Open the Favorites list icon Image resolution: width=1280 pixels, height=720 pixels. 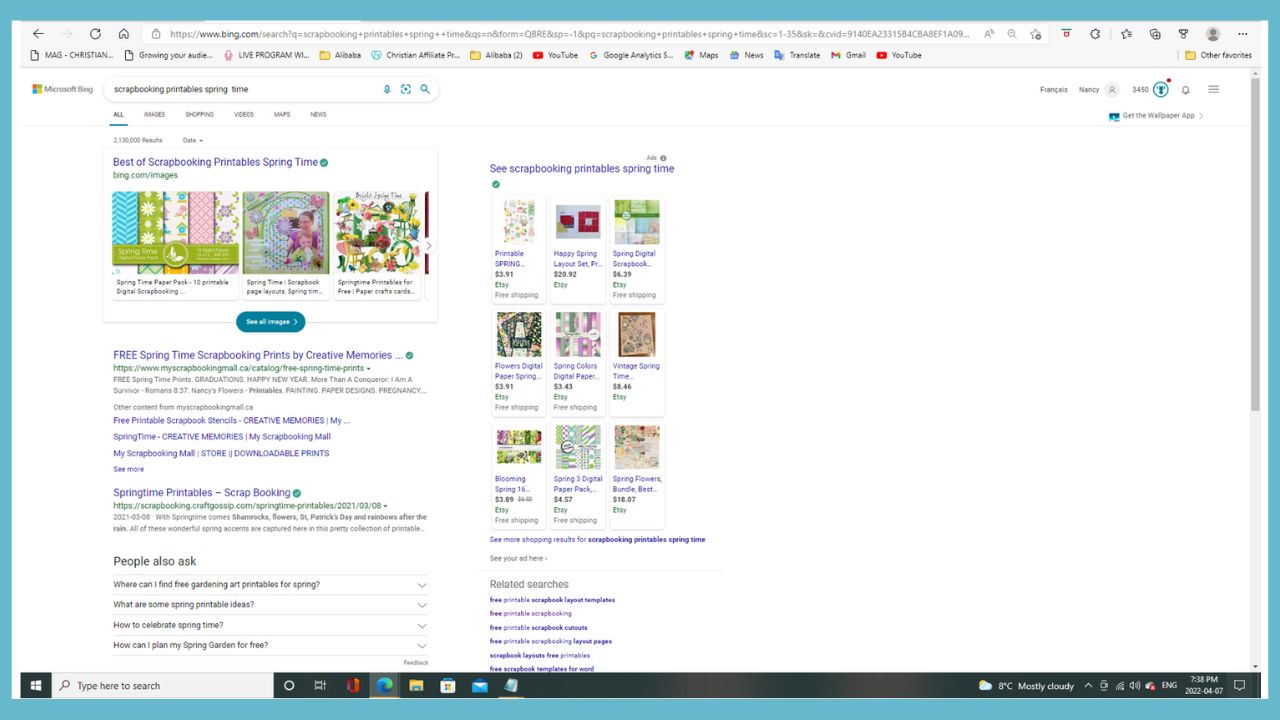pos(1126,33)
